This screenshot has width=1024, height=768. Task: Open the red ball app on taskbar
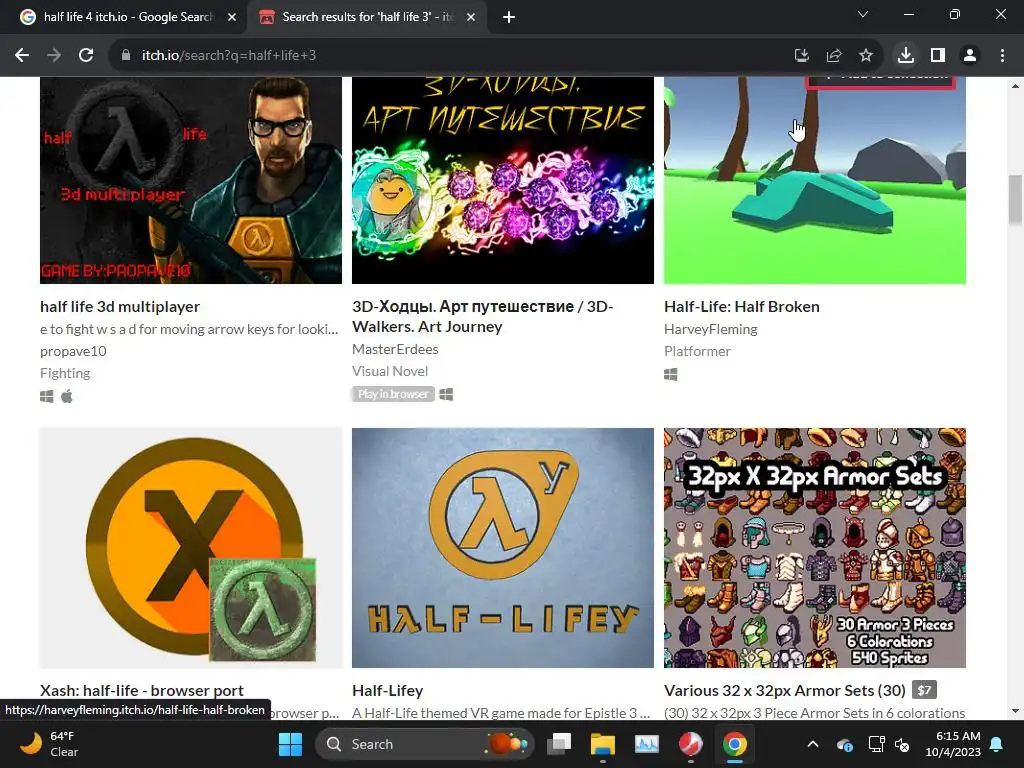coord(690,744)
